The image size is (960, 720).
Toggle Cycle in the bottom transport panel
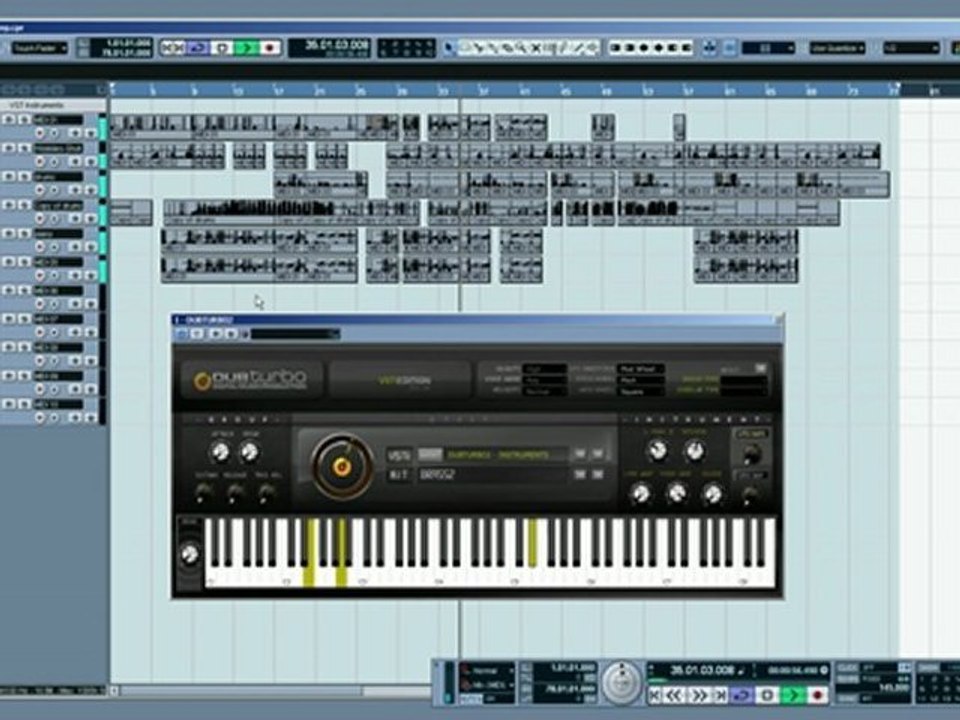(742, 695)
